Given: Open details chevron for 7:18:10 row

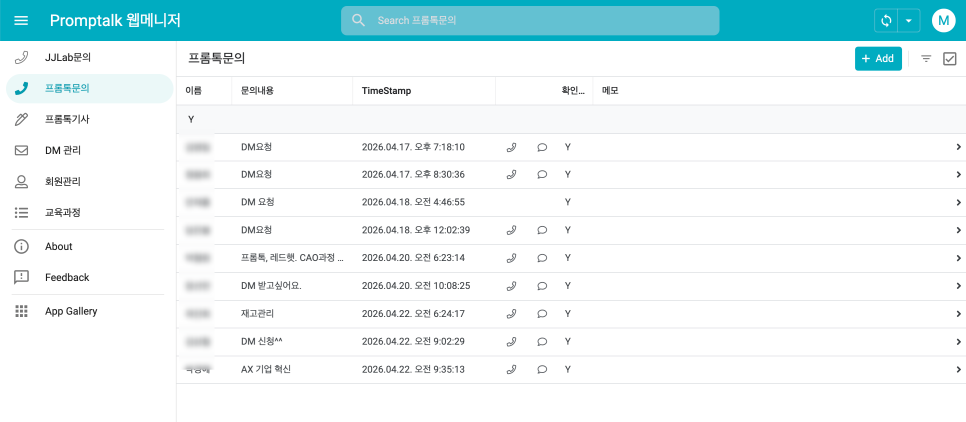Looking at the screenshot, I should pyautogui.click(x=958, y=147).
